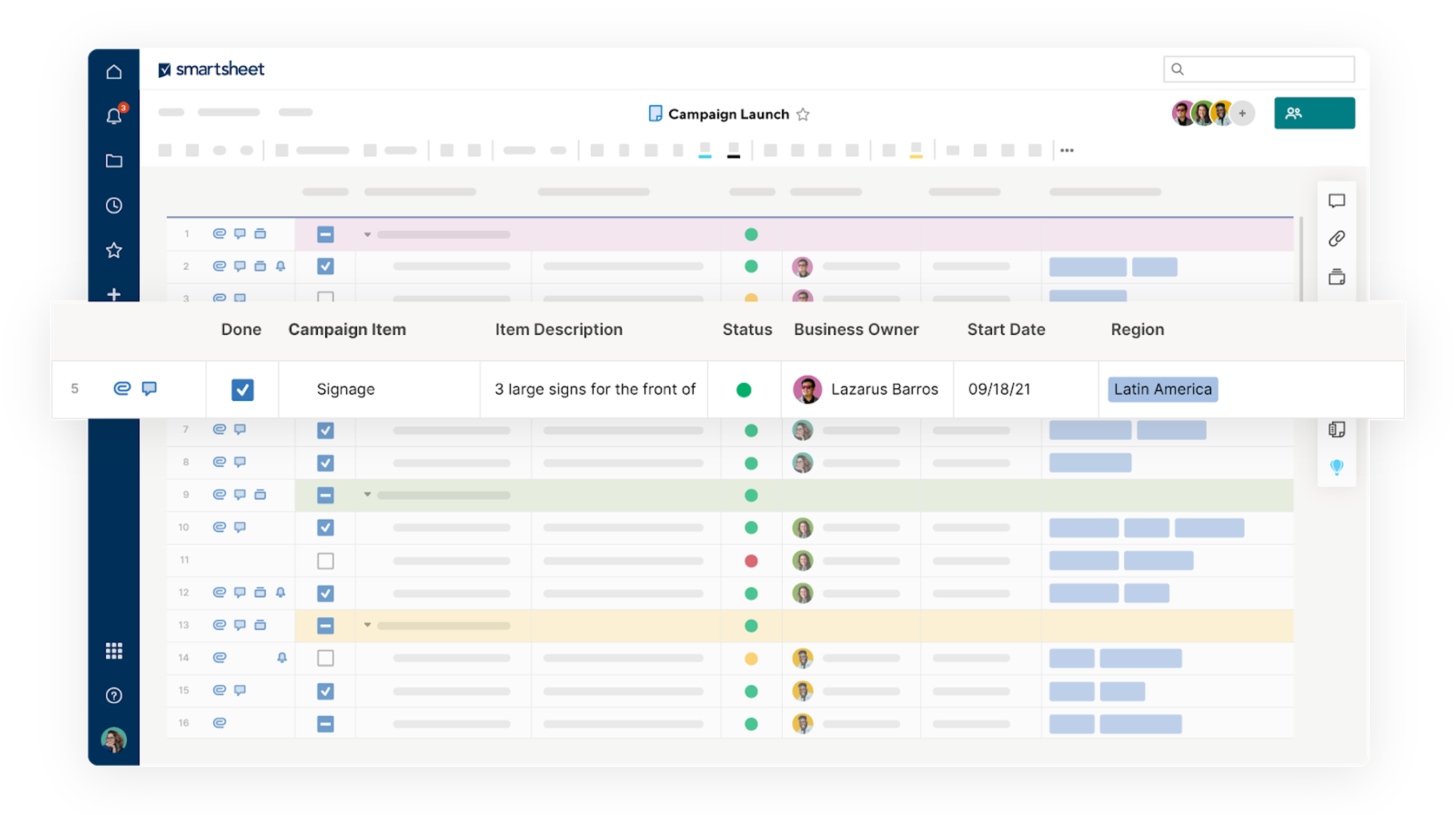Screen dimensions: 1456x815
Task: Open Attachments paperclip in right rail
Action: click(x=1336, y=239)
